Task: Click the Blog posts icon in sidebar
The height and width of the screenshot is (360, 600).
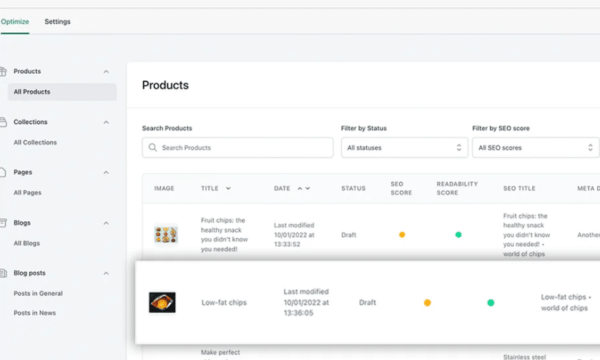Action: (3, 273)
